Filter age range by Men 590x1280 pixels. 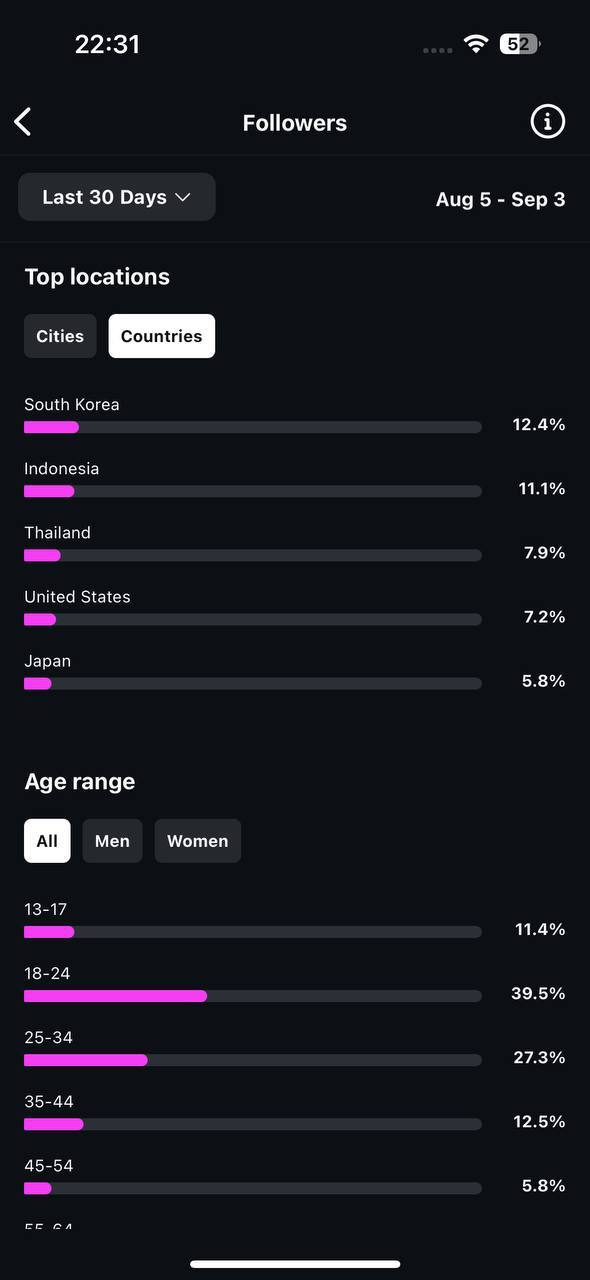(x=112, y=841)
